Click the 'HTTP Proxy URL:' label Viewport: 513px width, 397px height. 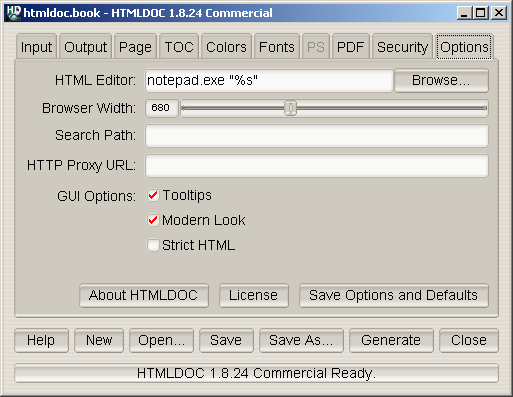point(82,165)
